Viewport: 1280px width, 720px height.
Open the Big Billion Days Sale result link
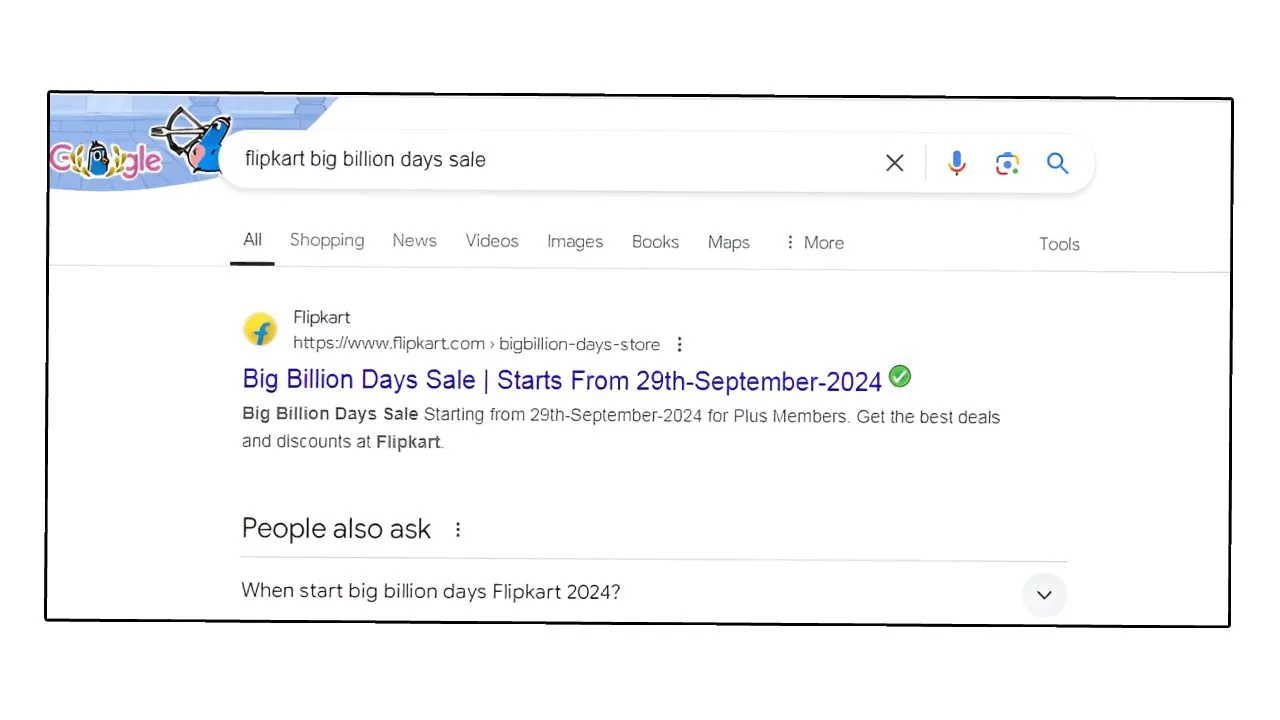[x=560, y=380]
